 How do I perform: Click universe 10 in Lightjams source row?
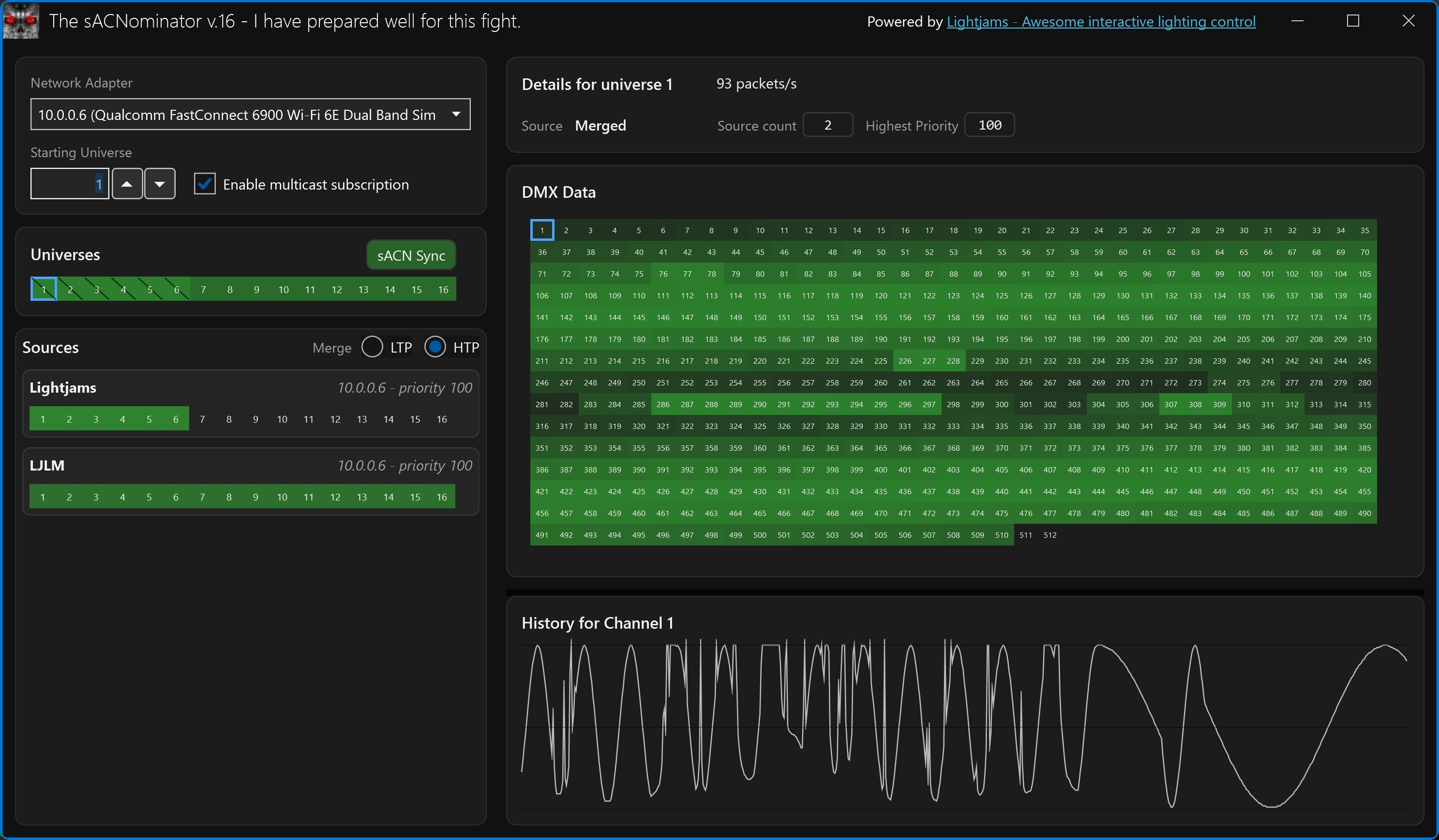(x=282, y=419)
